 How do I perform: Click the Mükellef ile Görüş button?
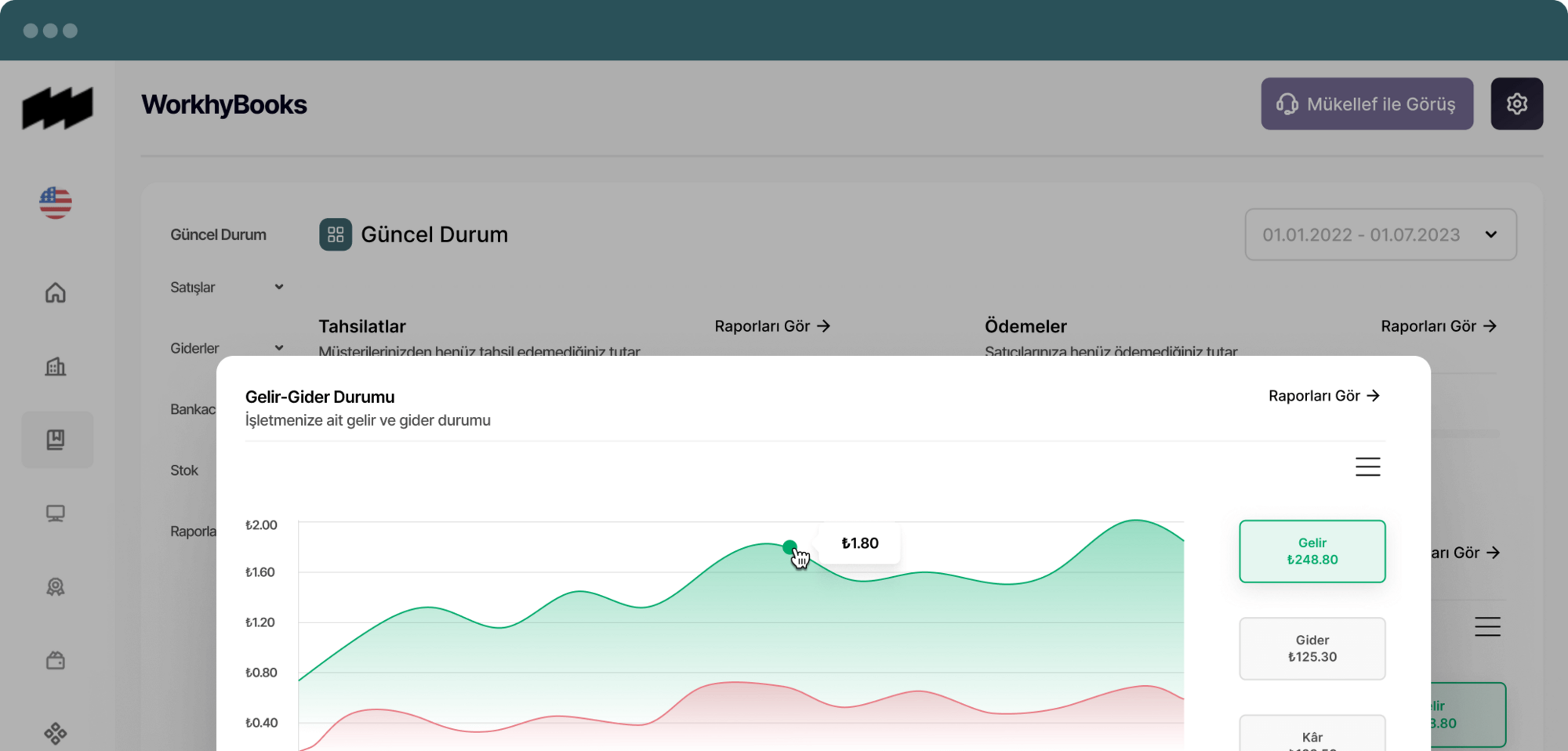tap(1367, 103)
